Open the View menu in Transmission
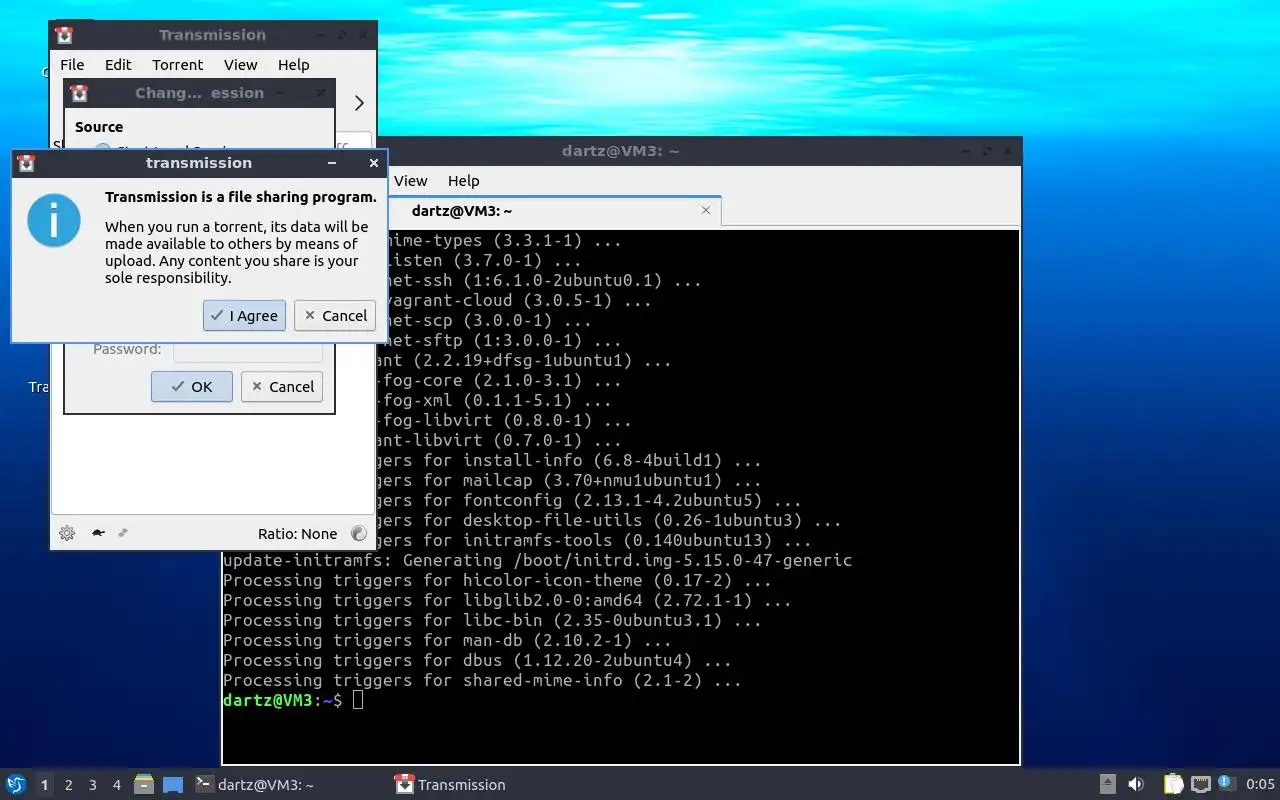The width and height of the screenshot is (1280, 800). point(240,64)
